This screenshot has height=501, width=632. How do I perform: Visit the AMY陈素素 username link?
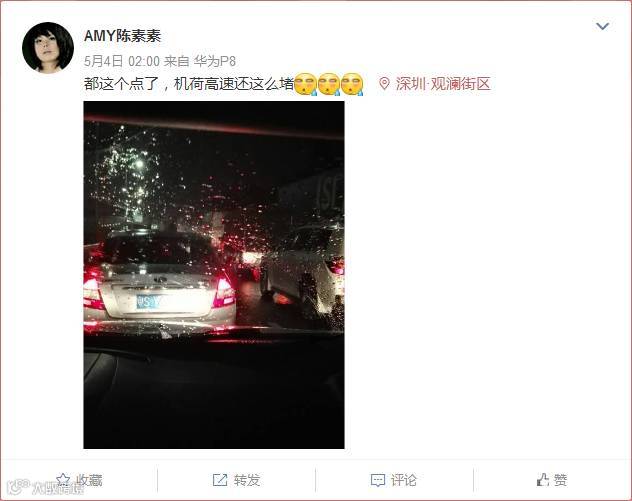click(123, 36)
